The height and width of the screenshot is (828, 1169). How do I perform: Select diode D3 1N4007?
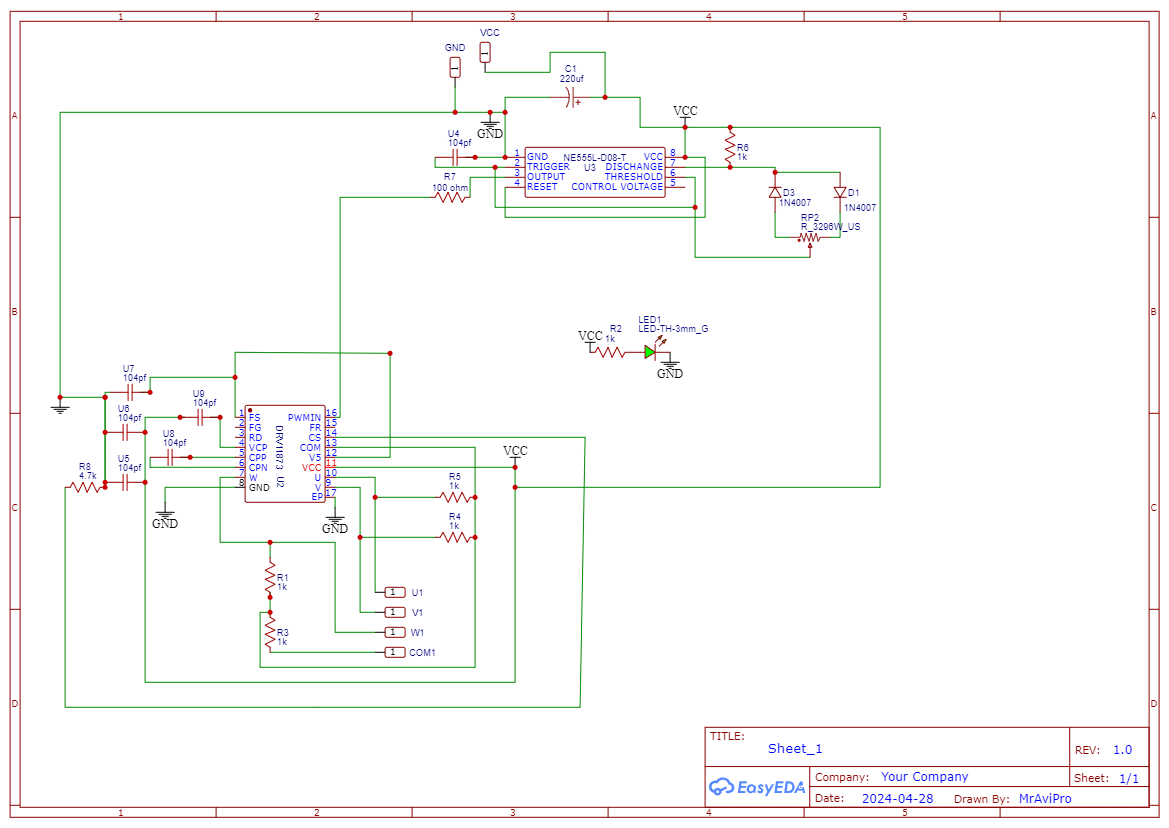775,192
